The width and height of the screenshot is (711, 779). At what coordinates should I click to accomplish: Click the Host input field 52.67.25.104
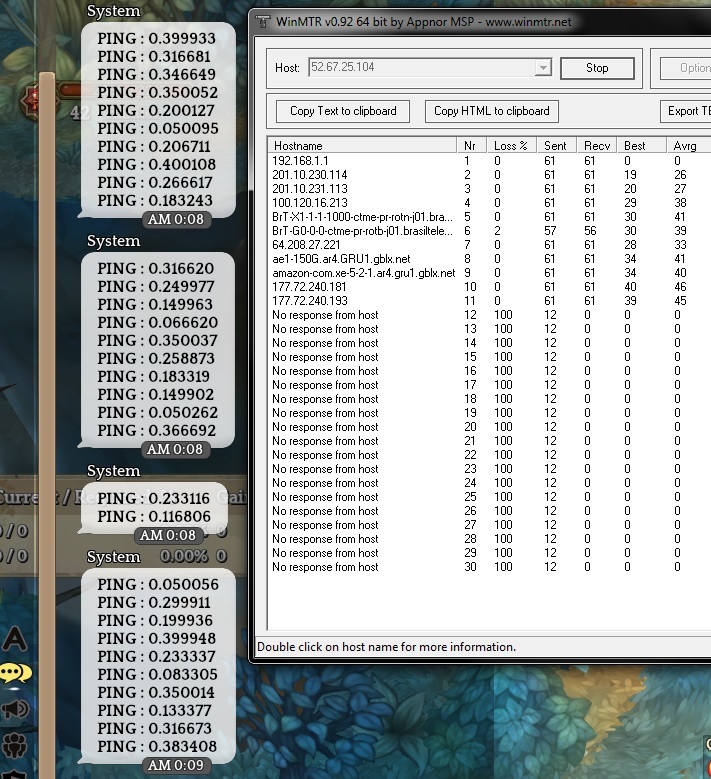(x=420, y=68)
